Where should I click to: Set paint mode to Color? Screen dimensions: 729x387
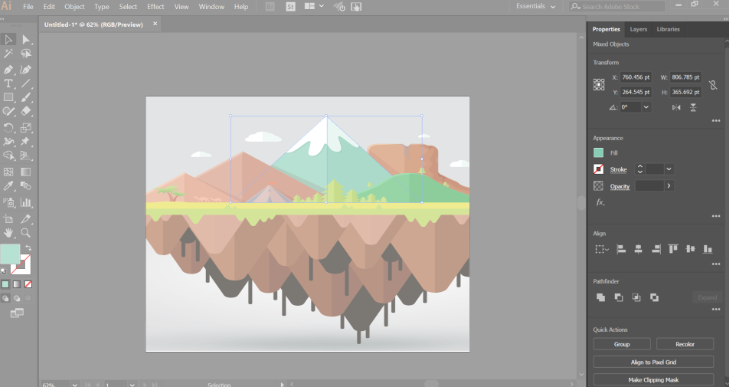pos(5,284)
